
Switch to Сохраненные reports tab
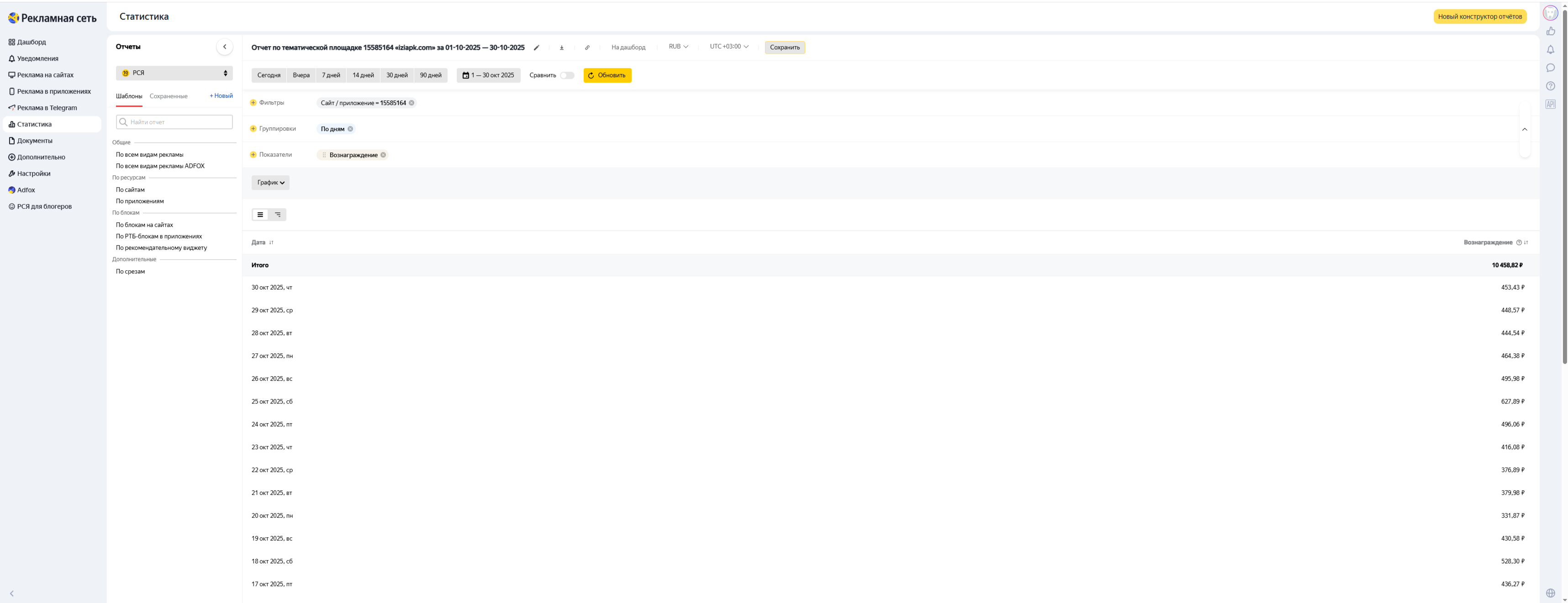click(x=169, y=96)
